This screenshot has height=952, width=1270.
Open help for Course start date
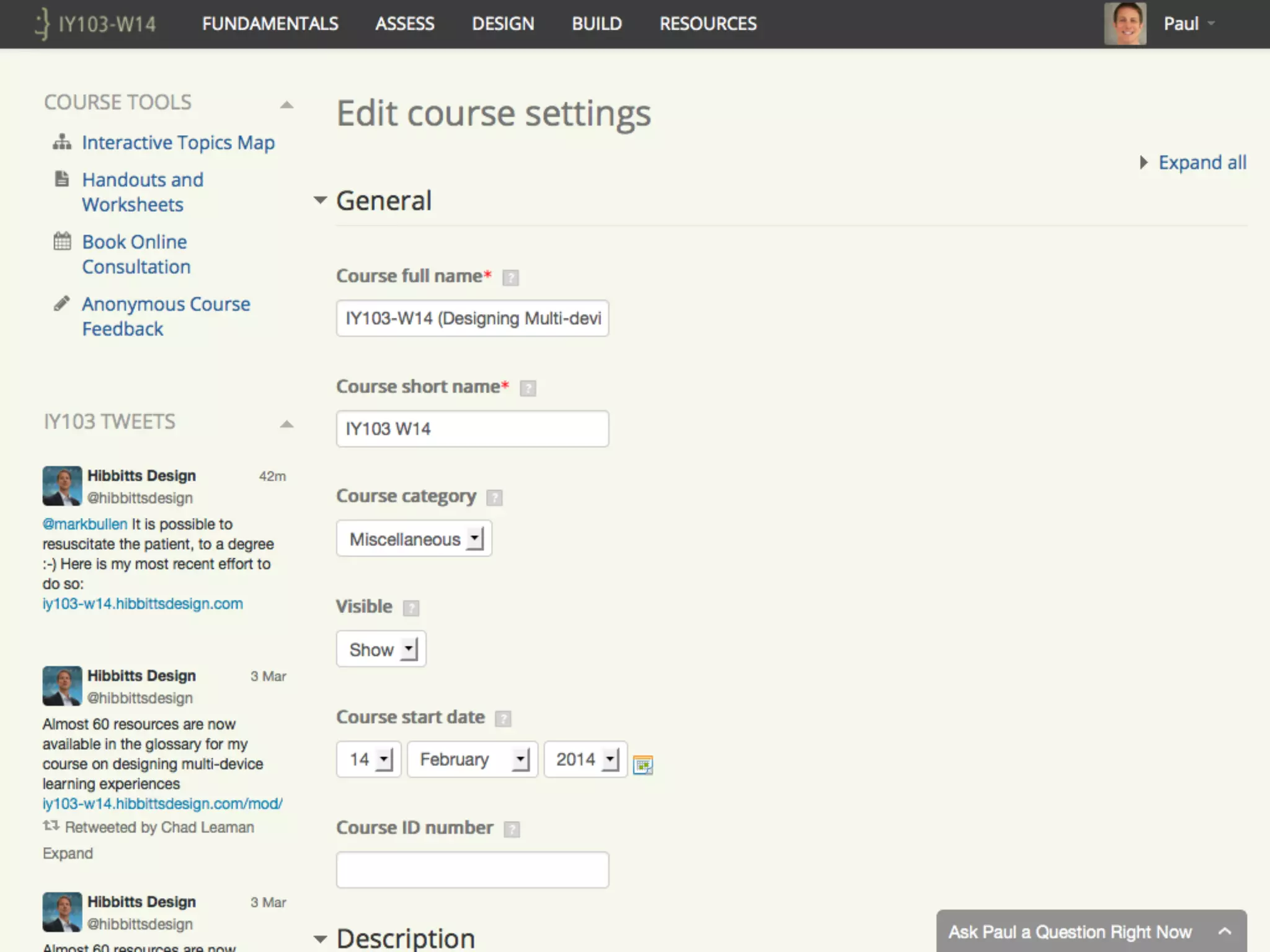pyautogui.click(x=503, y=718)
